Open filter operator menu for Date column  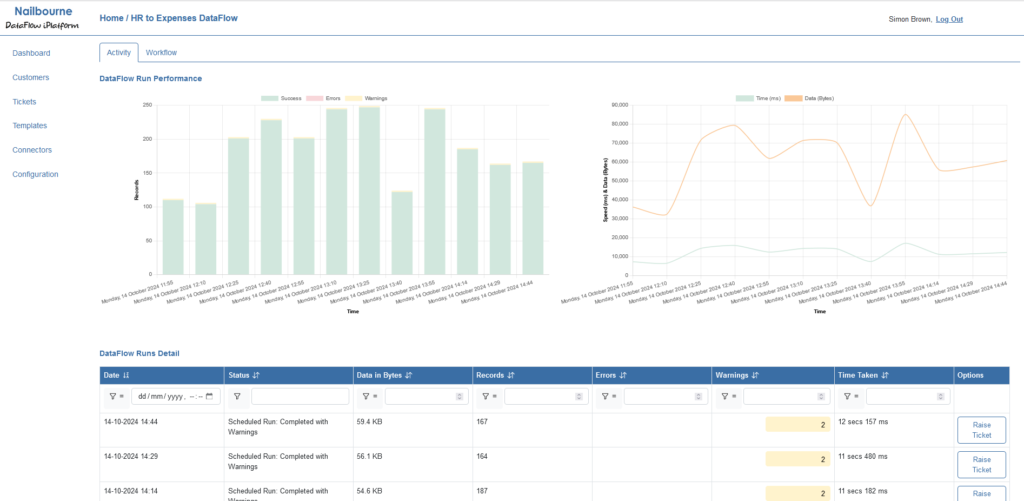click(x=114, y=397)
